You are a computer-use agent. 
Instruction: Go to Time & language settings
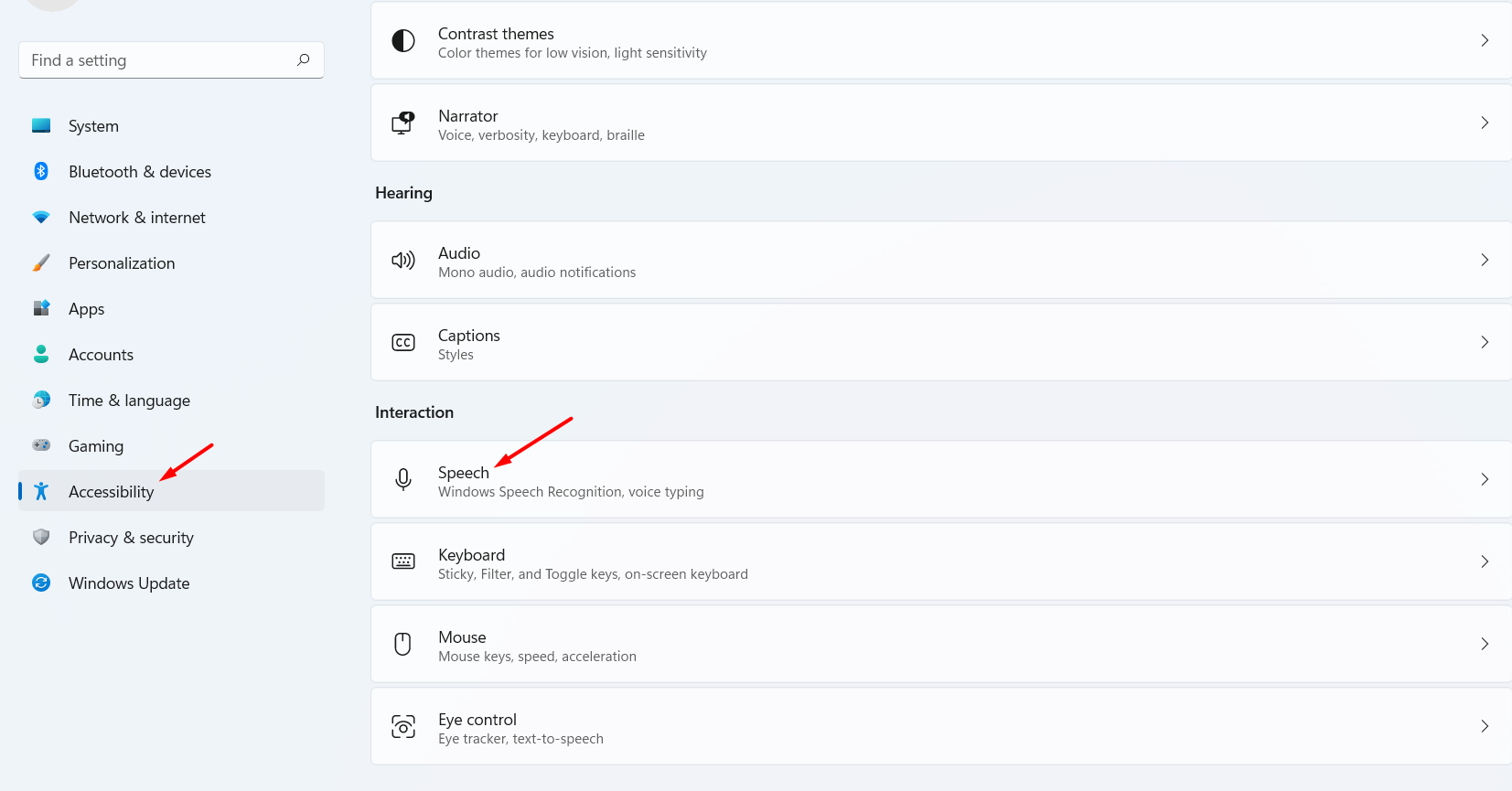(129, 401)
